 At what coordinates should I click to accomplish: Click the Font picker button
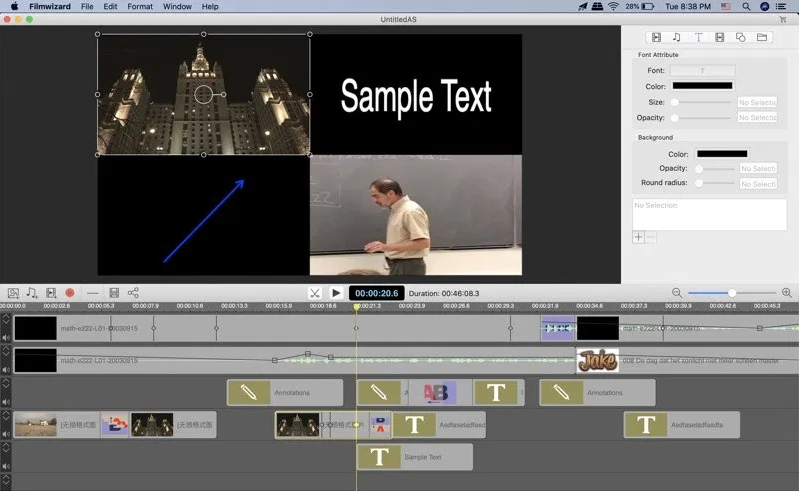pyautogui.click(x=702, y=71)
